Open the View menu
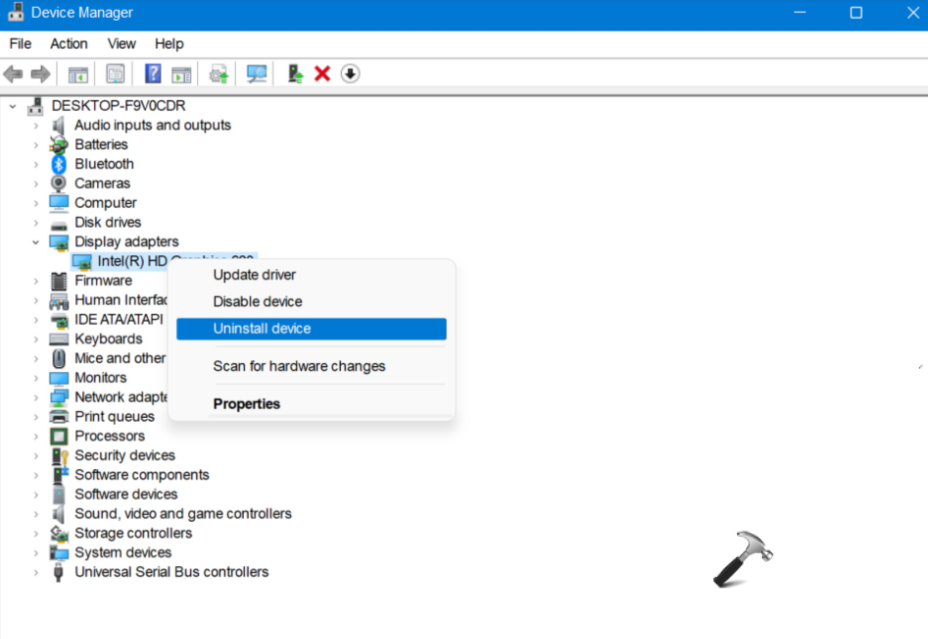Viewport: 928px width, 639px height. pos(121,44)
